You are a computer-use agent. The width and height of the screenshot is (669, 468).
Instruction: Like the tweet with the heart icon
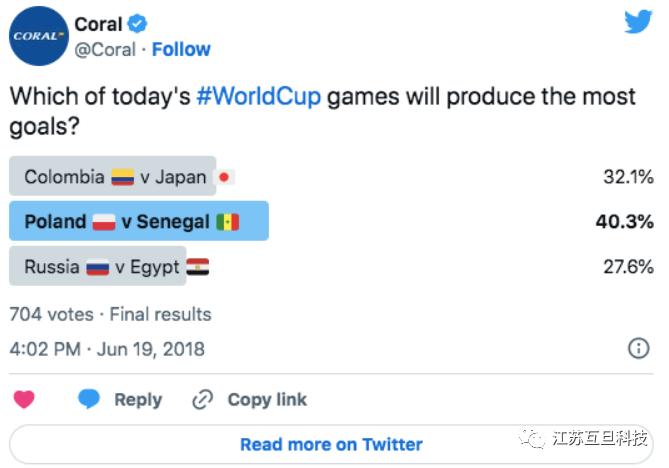tap(24, 399)
